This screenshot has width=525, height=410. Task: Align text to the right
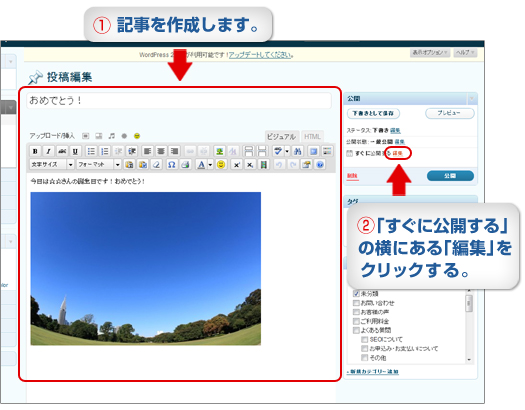[x=174, y=151]
